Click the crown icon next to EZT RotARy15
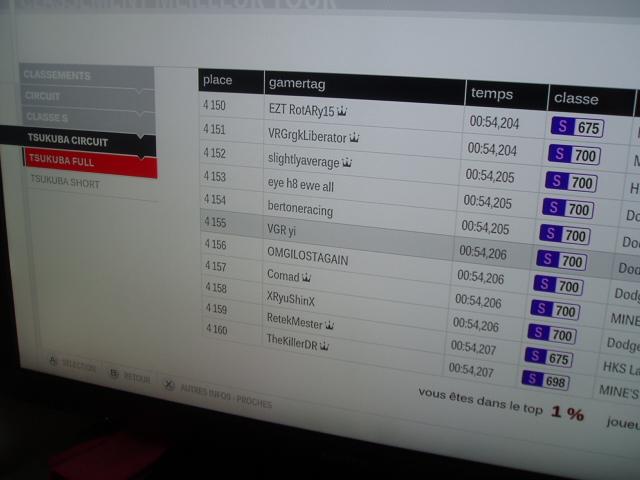The image size is (640, 480). click(x=342, y=110)
